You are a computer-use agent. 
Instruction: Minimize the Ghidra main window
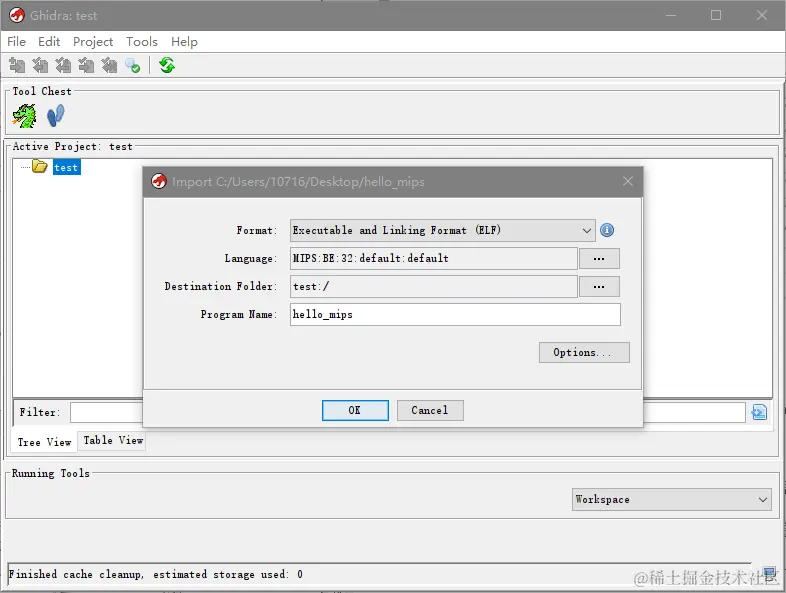click(x=671, y=16)
